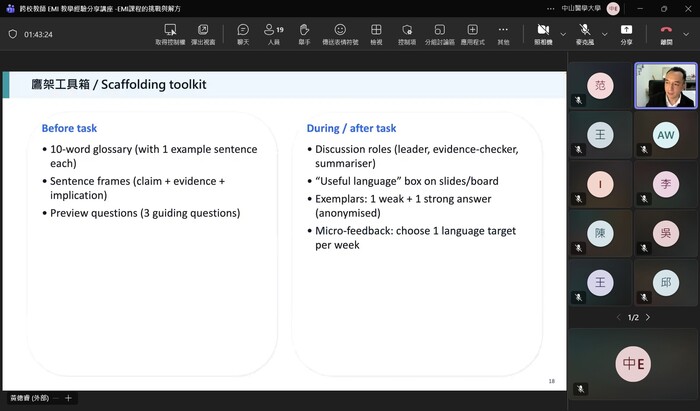700x411 pixels.
Task: Raise your hand (舉手)
Action: pos(306,30)
